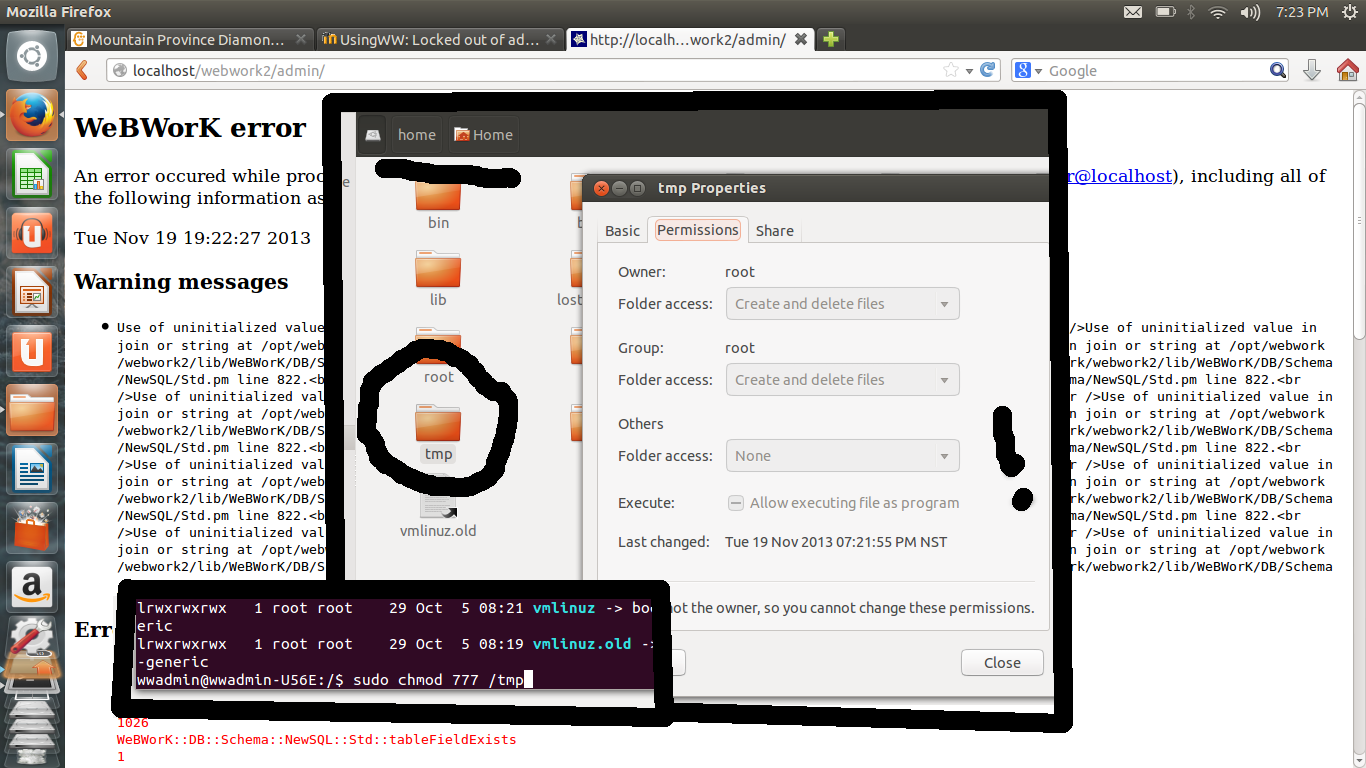The width and height of the screenshot is (1366, 768).
Task: Select the localhost webwork2 admin tab
Action: pos(690,40)
